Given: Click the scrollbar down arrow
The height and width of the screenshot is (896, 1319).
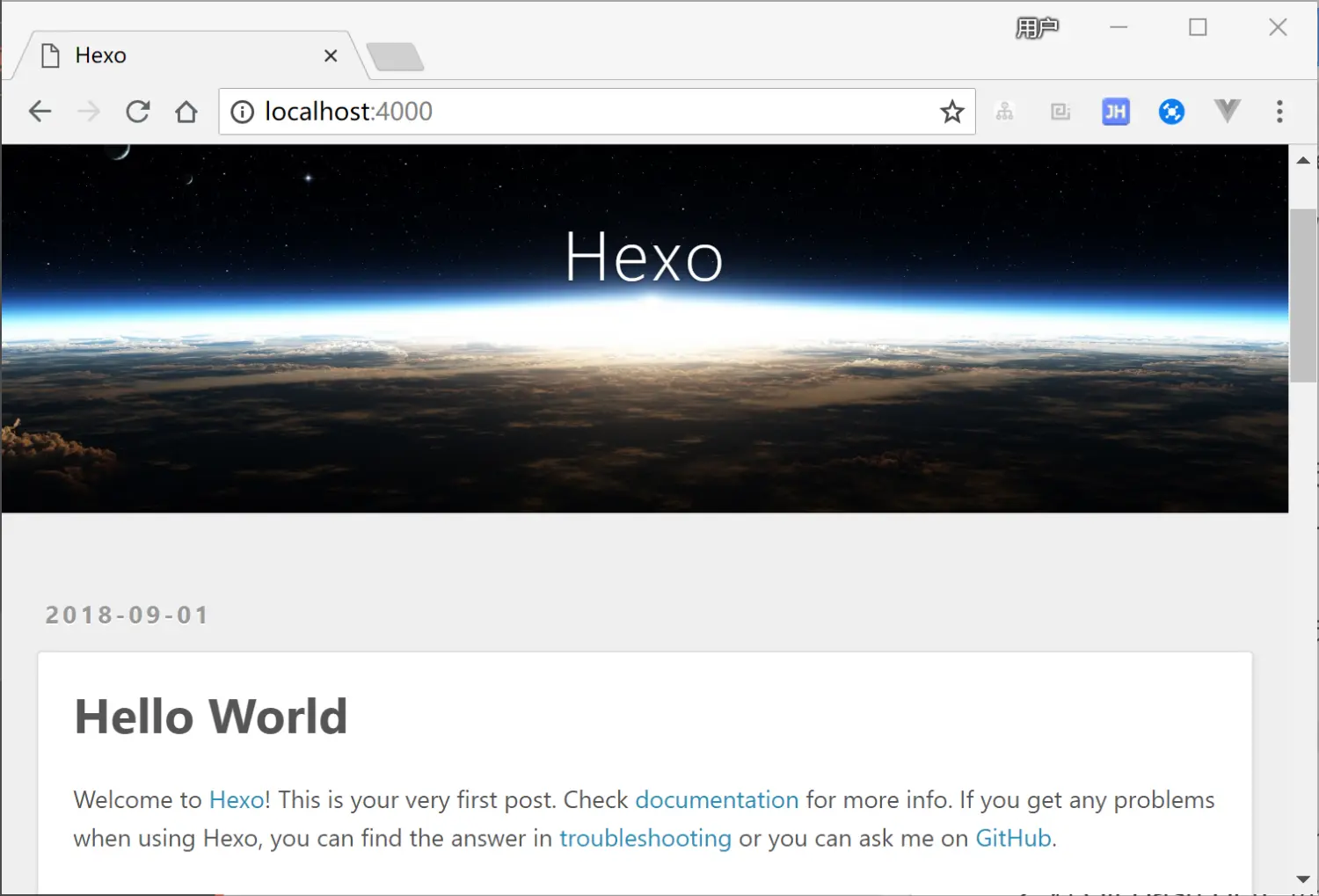Looking at the screenshot, I should click(1303, 879).
